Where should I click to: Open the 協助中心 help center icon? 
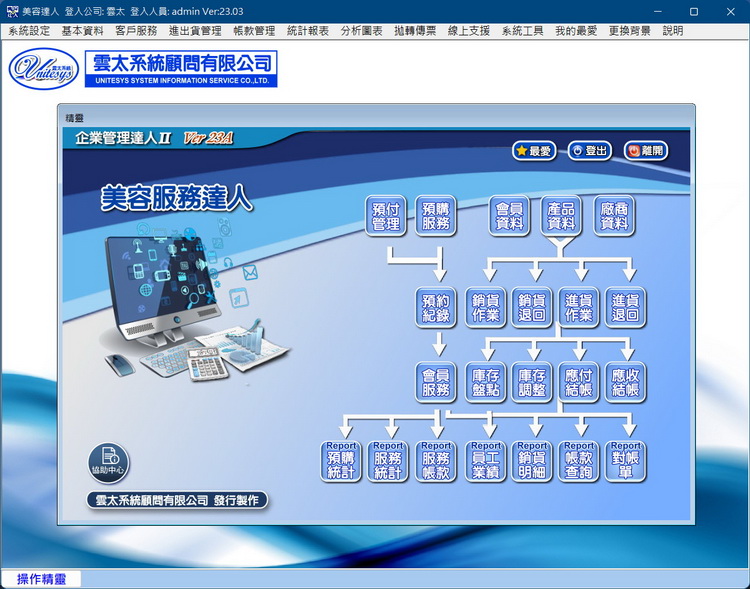[109, 463]
